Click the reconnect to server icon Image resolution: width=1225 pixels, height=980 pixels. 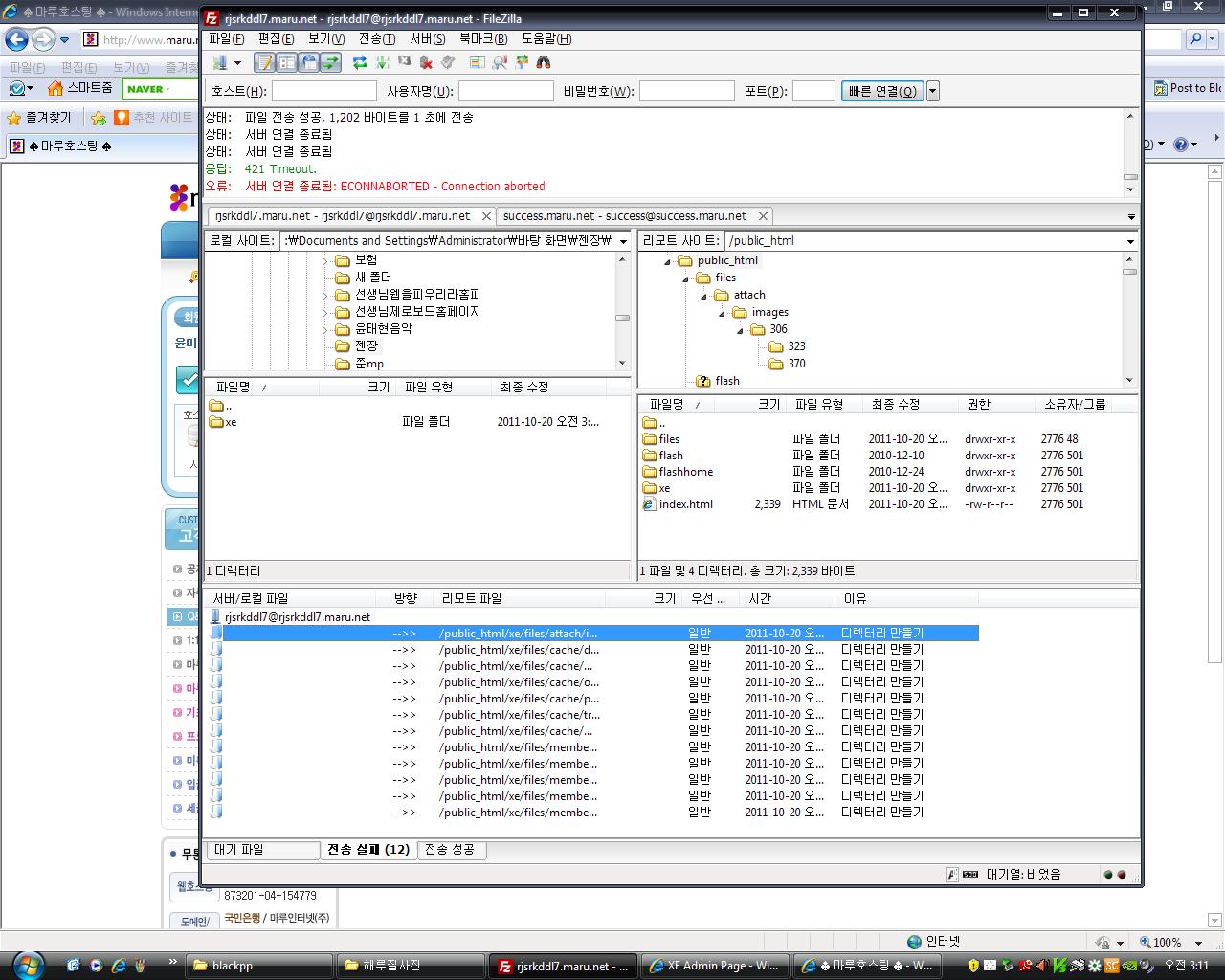coord(448,63)
